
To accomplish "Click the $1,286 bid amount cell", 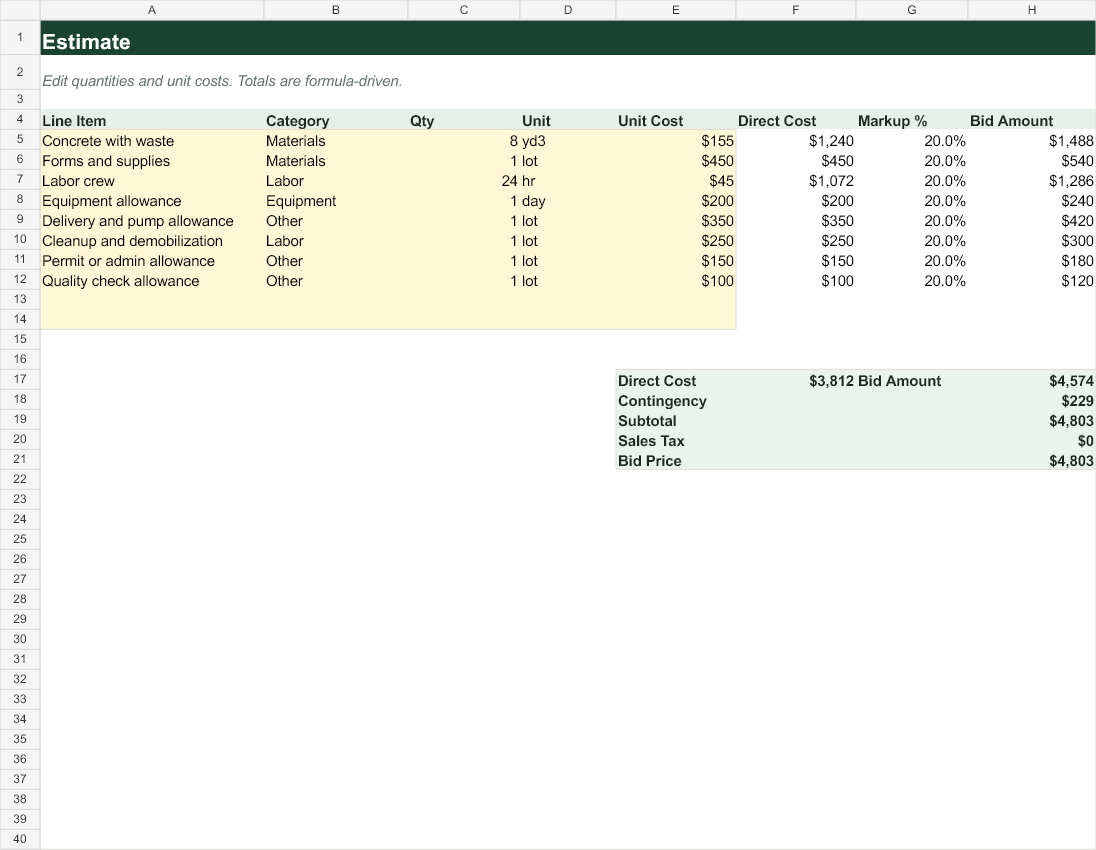I will tap(1032, 180).
